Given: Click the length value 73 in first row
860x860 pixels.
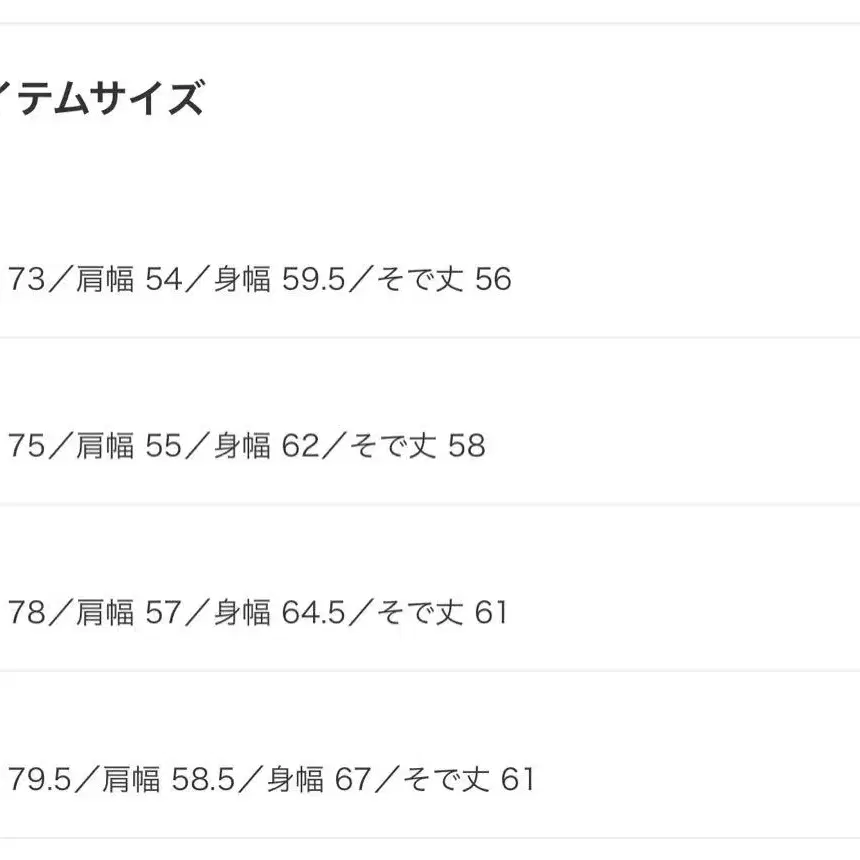Looking at the screenshot, I should pyautogui.click(x=26, y=279).
